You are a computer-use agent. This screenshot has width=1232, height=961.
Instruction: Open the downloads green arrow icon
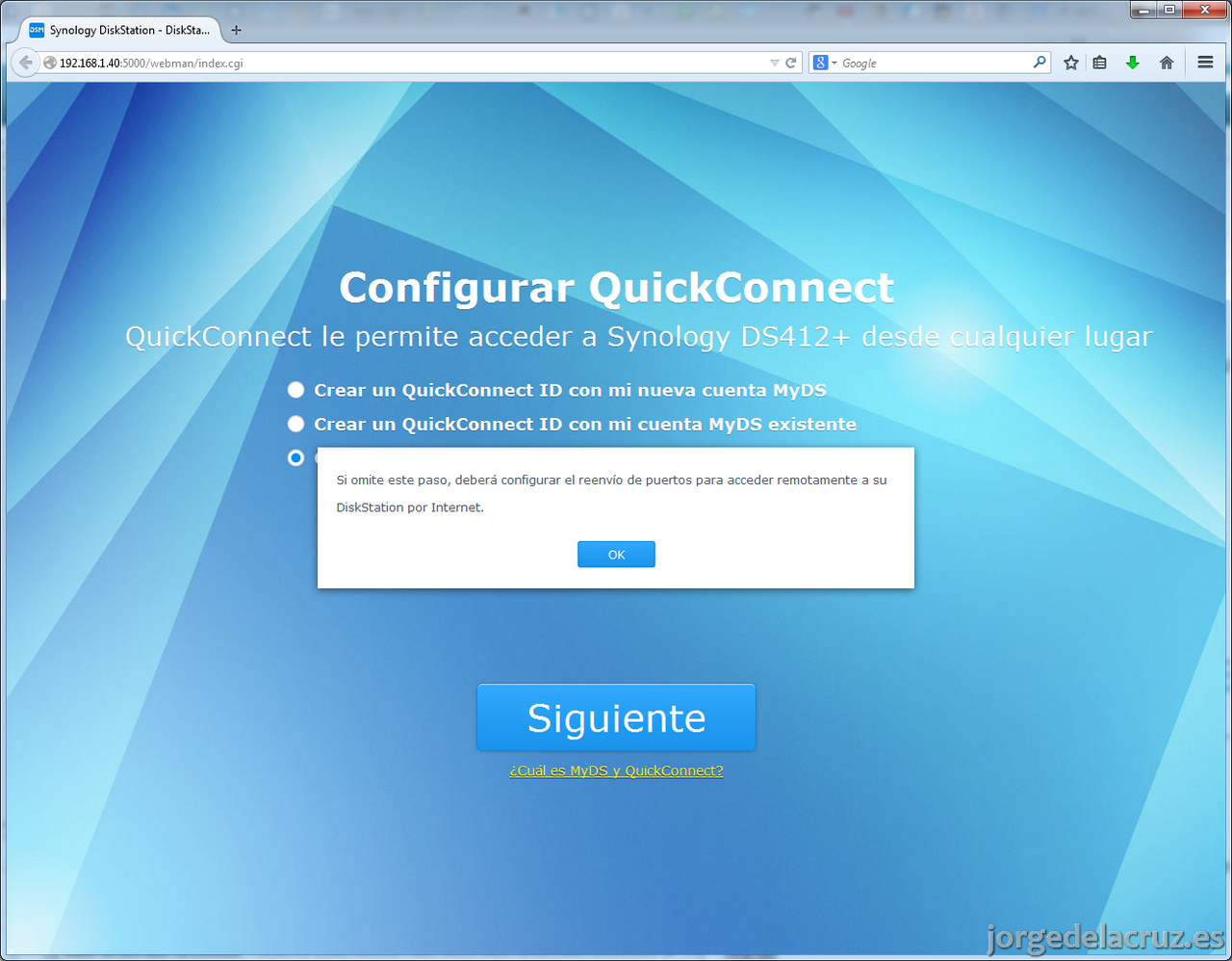pyautogui.click(x=1133, y=63)
